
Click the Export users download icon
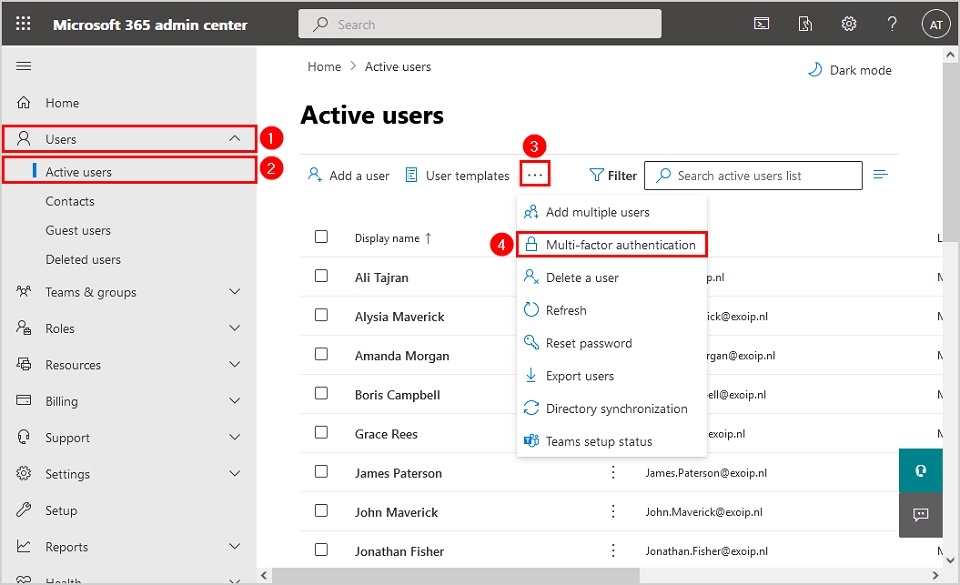(x=533, y=375)
